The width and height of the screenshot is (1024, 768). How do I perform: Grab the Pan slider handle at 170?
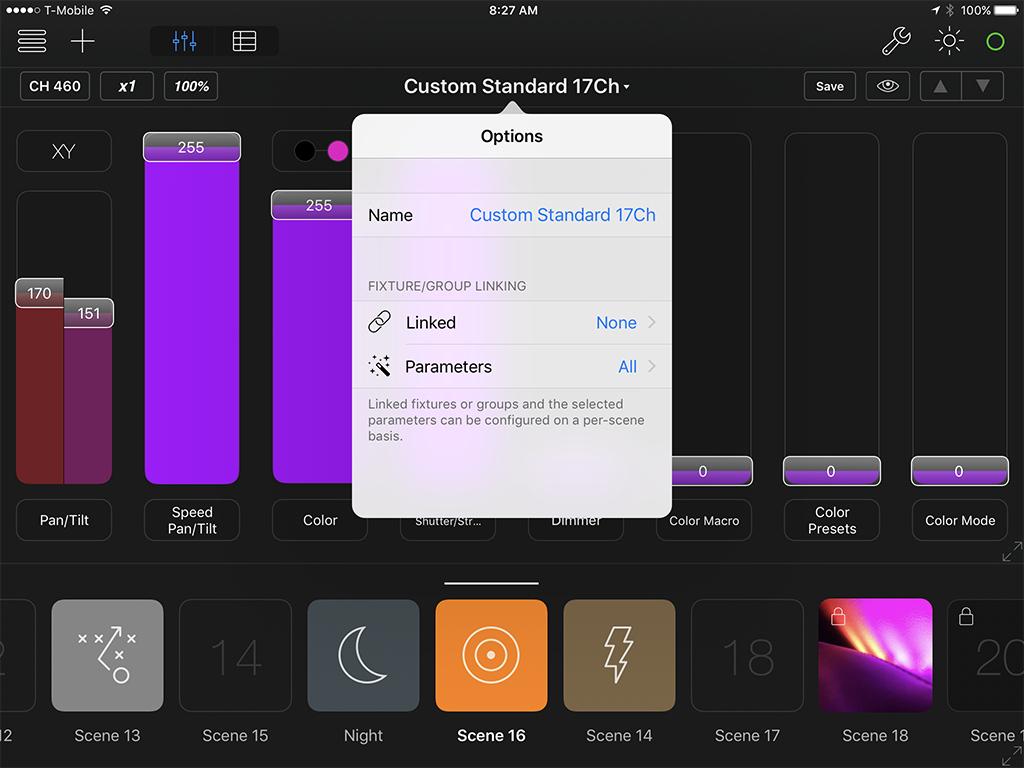[x=39, y=293]
